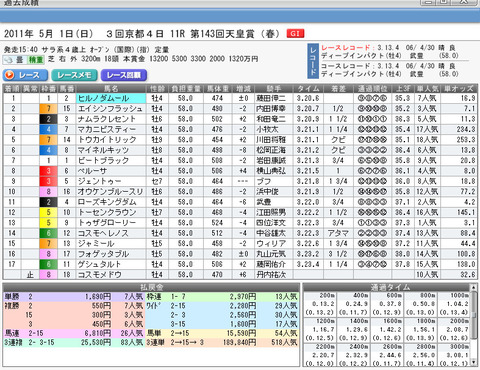Image resolution: width=480 pixels, height=370 pixels.
Task: Select horse ビートブラック
Action: tap(111, 160)
